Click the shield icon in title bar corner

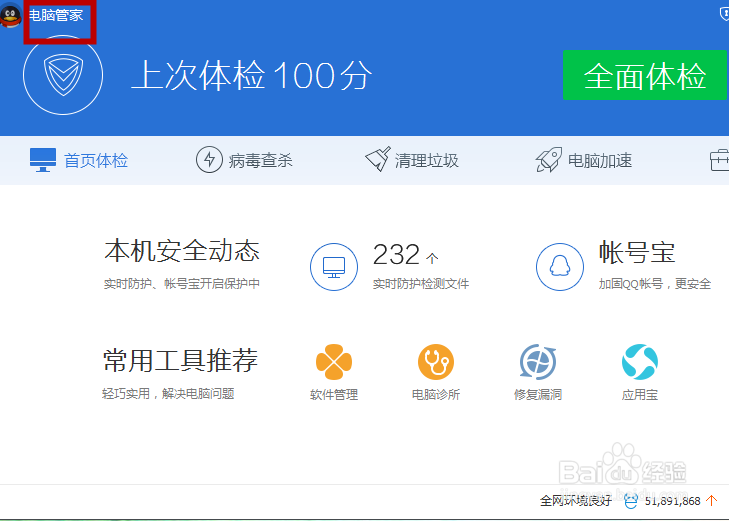(x=724, y=13)
